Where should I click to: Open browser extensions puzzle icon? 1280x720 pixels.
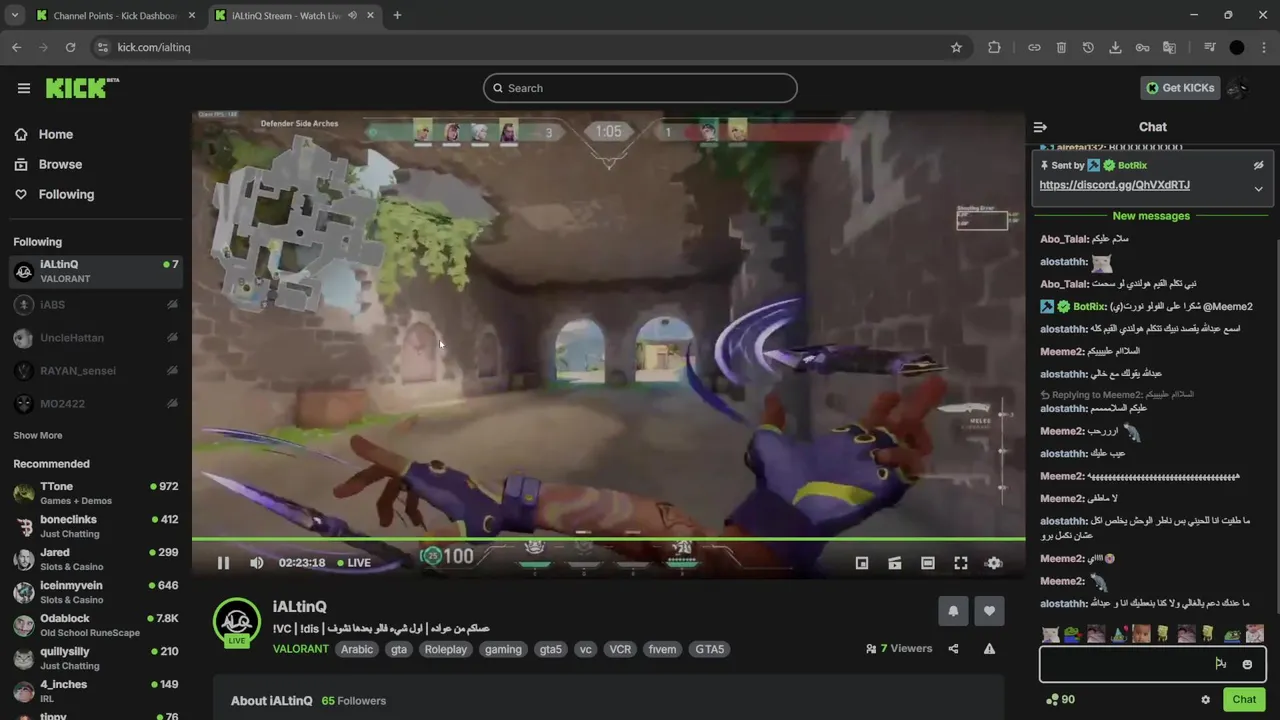pos(994,47)
